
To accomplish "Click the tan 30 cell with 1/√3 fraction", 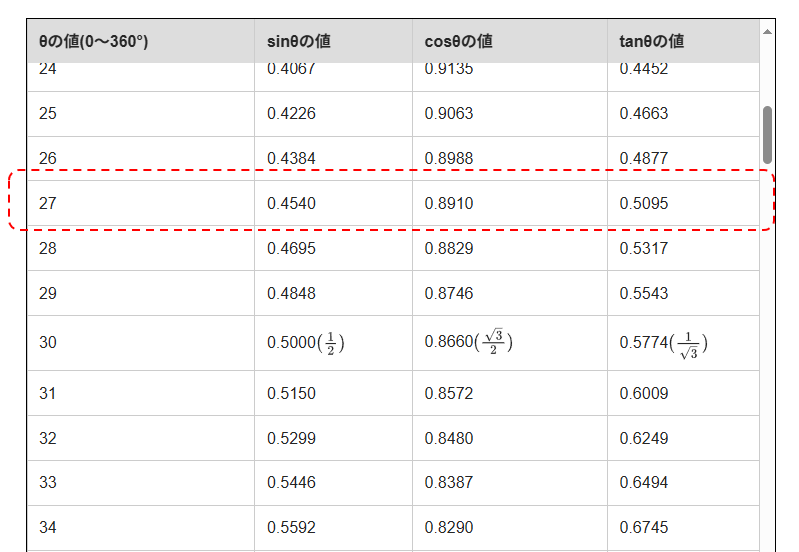I will tap(663, 343).
